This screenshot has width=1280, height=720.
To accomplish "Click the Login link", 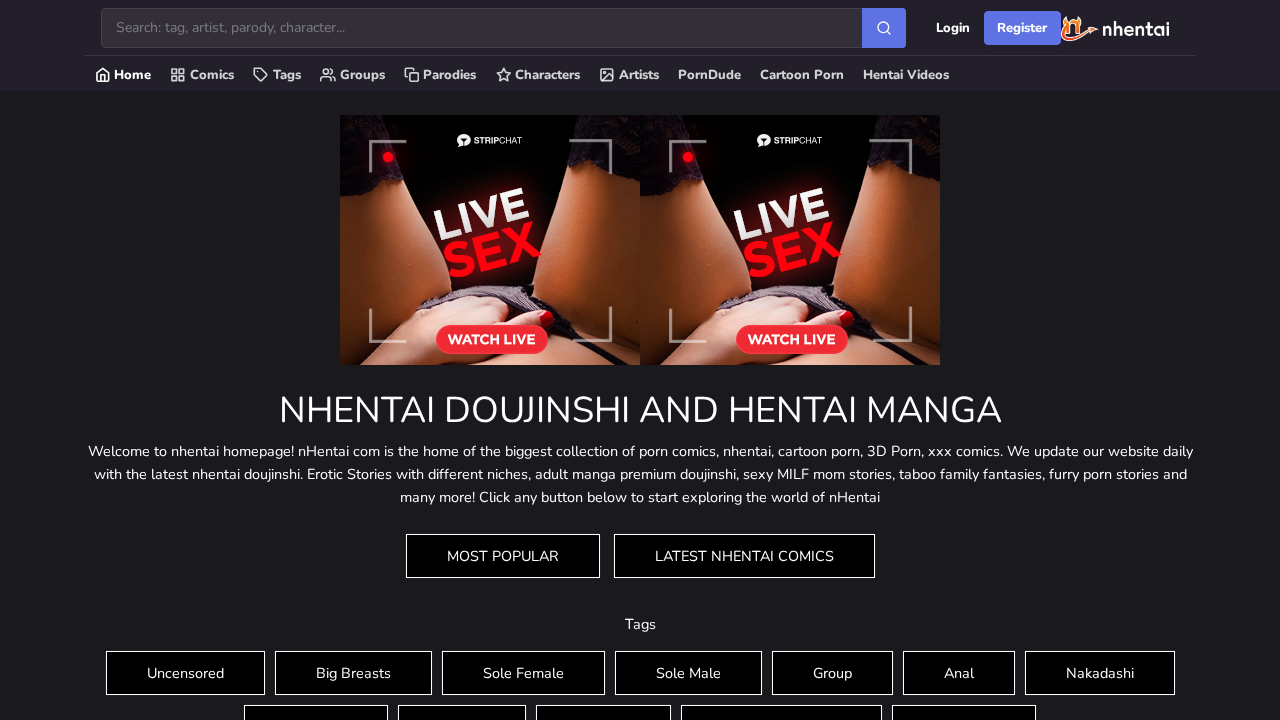I will 952,28.
